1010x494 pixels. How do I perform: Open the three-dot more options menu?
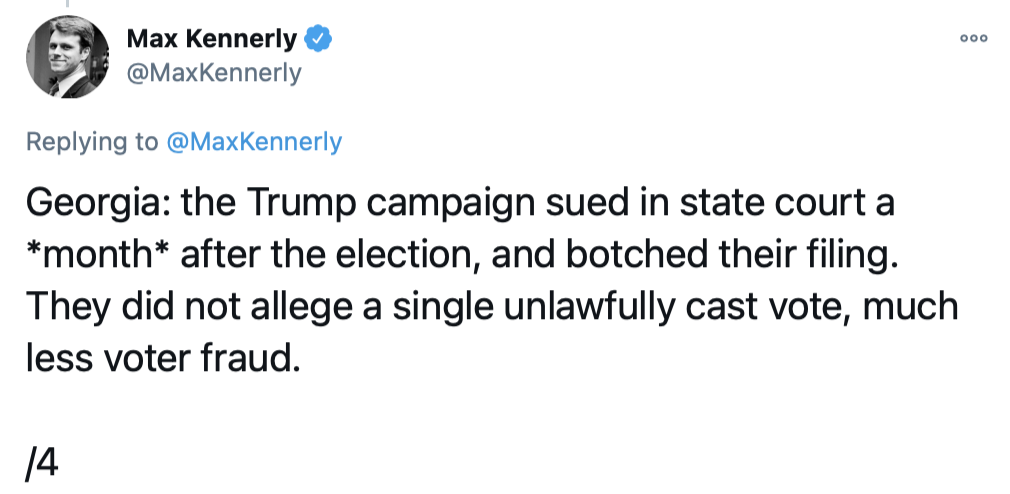pos(972,38)
